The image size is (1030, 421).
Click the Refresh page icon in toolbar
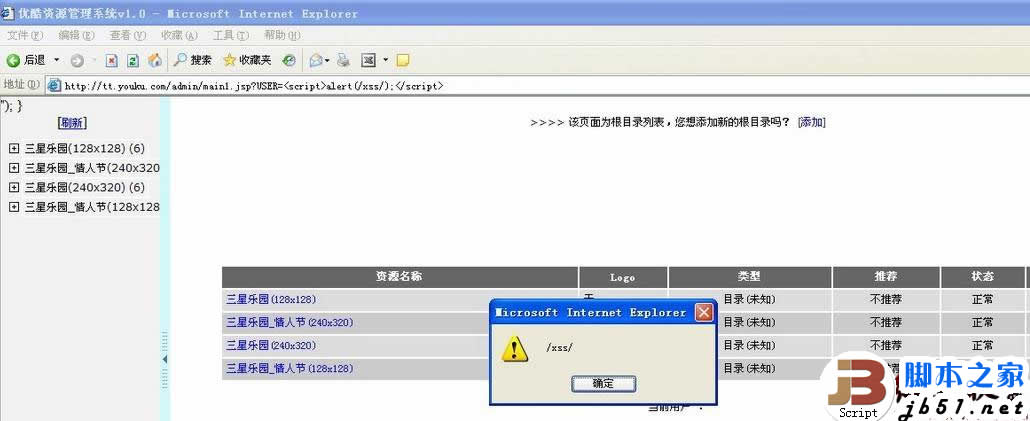pos(132,60)
